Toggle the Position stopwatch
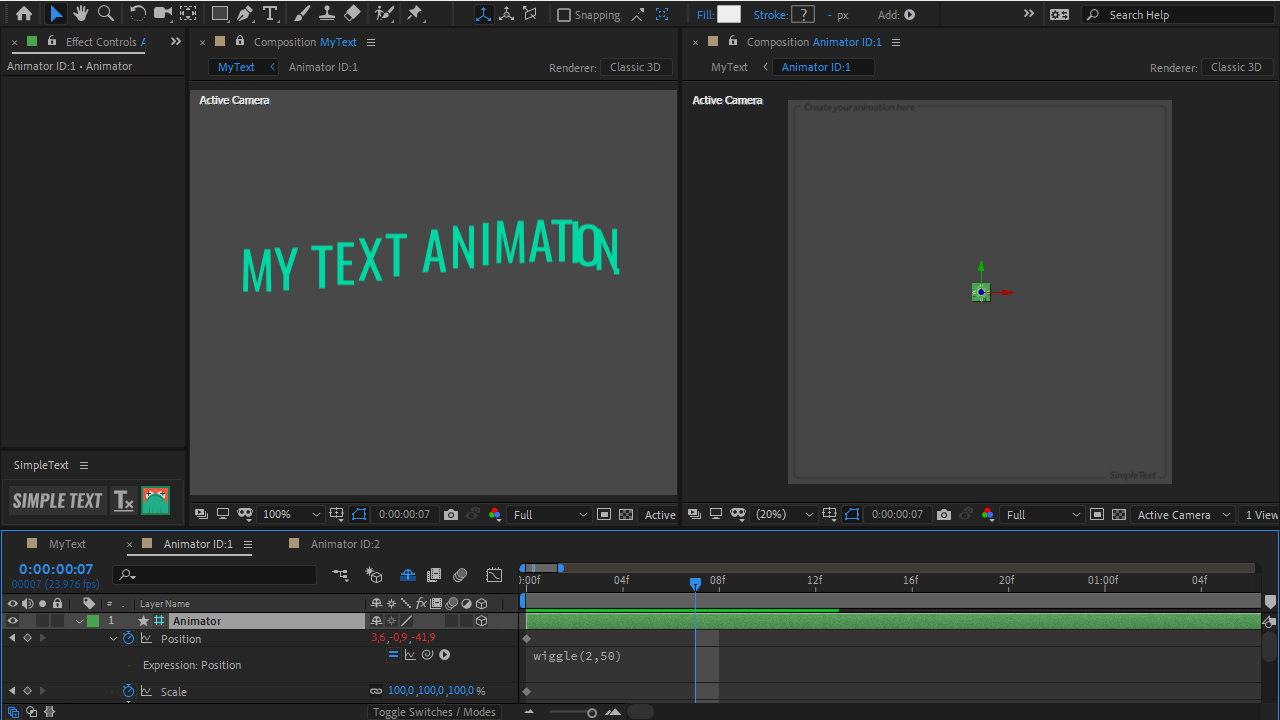 pos(129,638)
